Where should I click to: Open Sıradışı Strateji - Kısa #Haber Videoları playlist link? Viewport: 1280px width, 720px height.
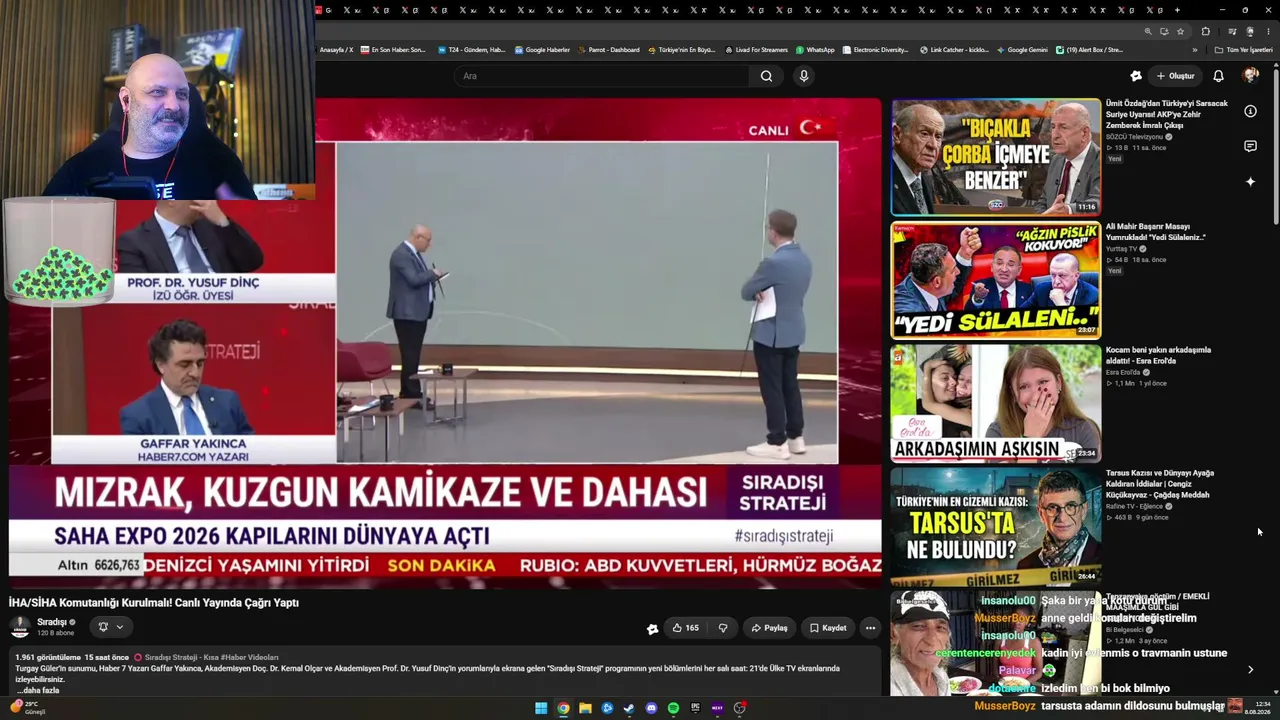click(x=212, y=657)
